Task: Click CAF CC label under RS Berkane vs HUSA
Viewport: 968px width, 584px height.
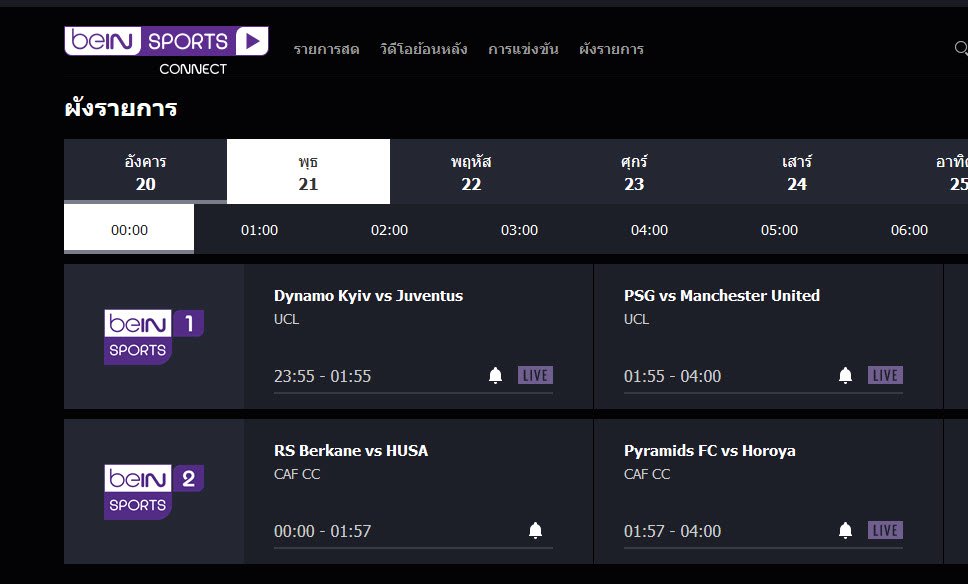Action: pos(297,474)
